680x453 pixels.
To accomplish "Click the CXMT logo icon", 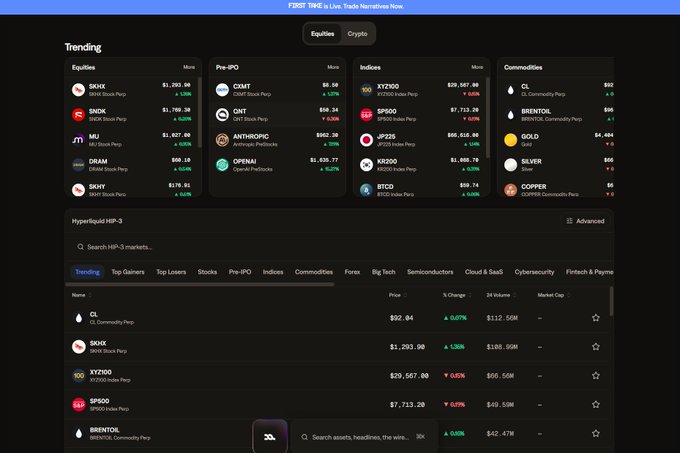I will coord(222,90).
